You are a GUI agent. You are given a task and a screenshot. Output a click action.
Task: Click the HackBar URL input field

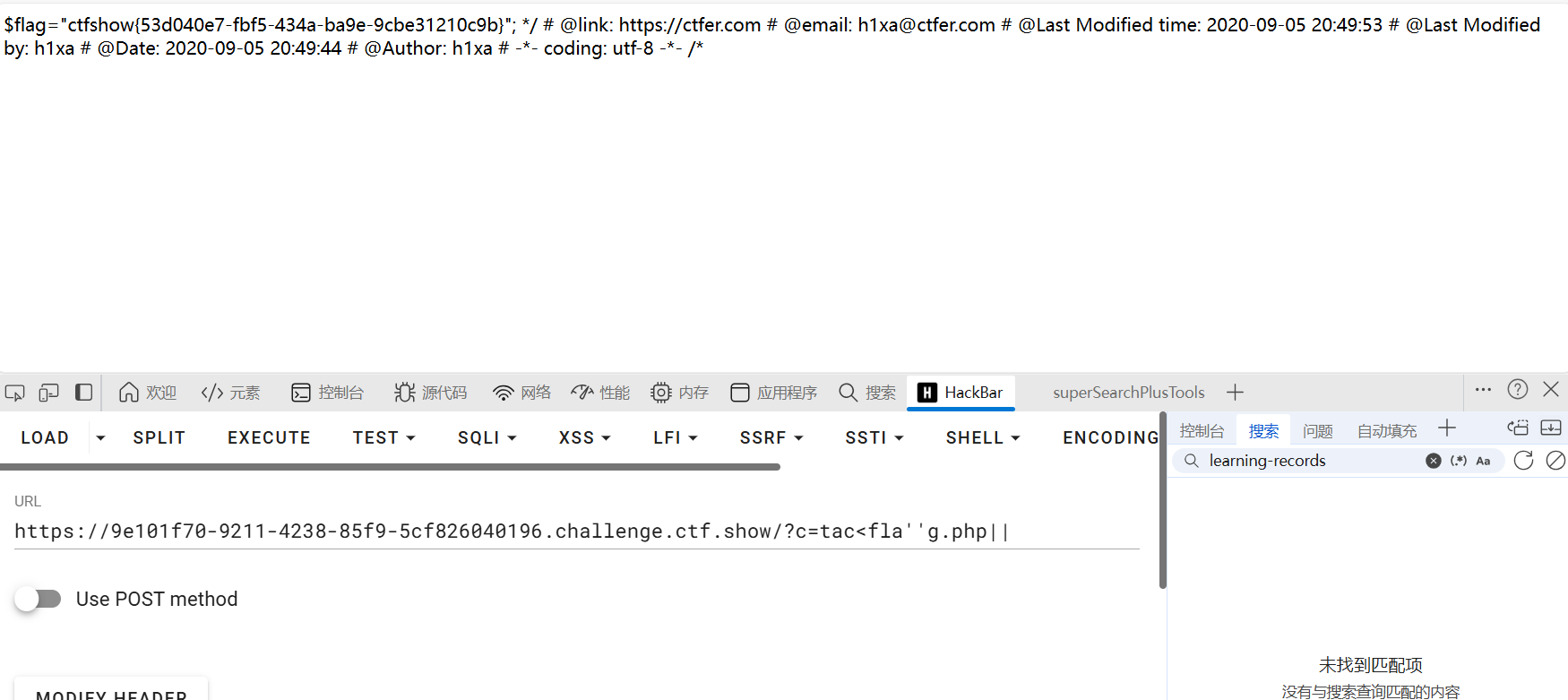[x=576, y=531]
